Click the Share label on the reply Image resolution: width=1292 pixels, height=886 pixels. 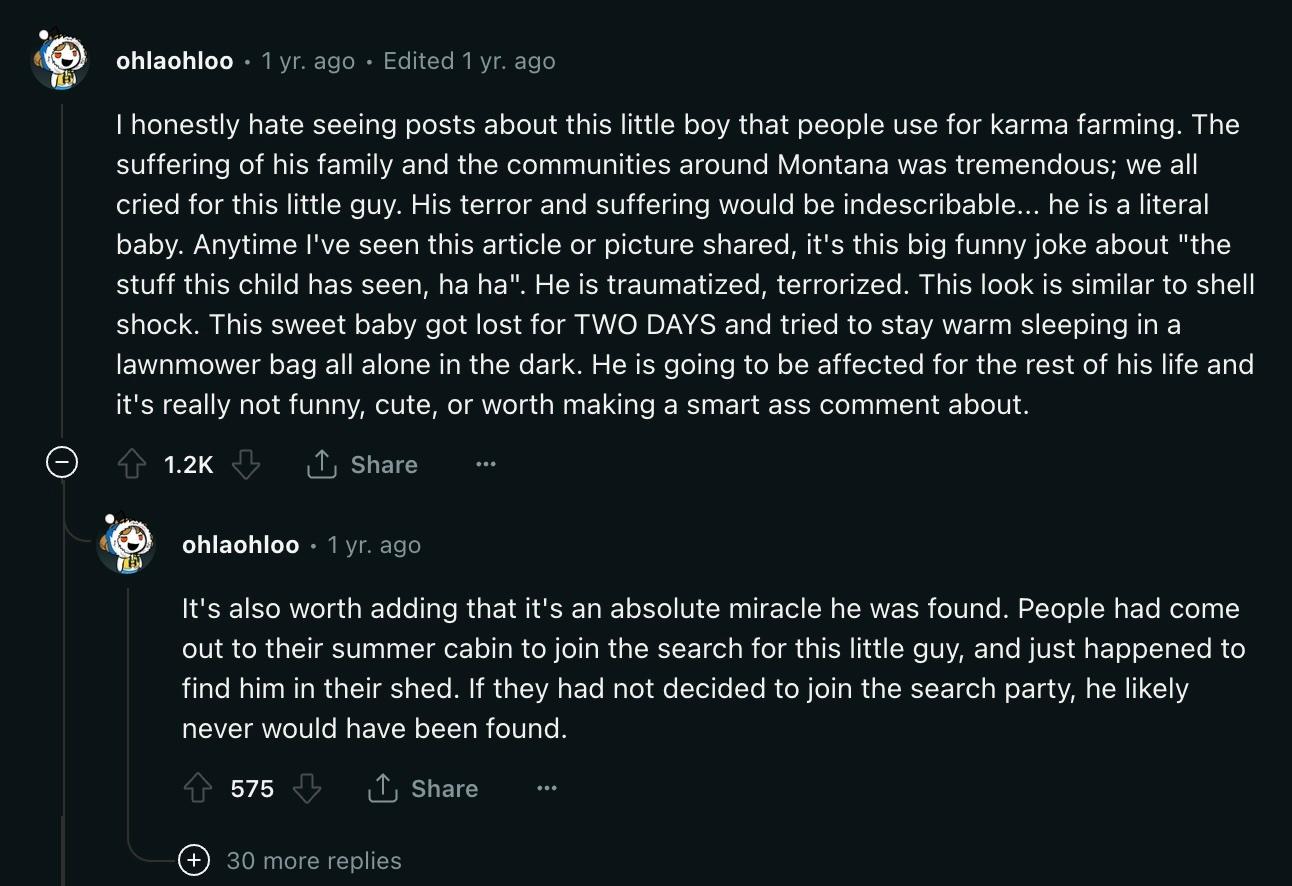pos(444,789)
